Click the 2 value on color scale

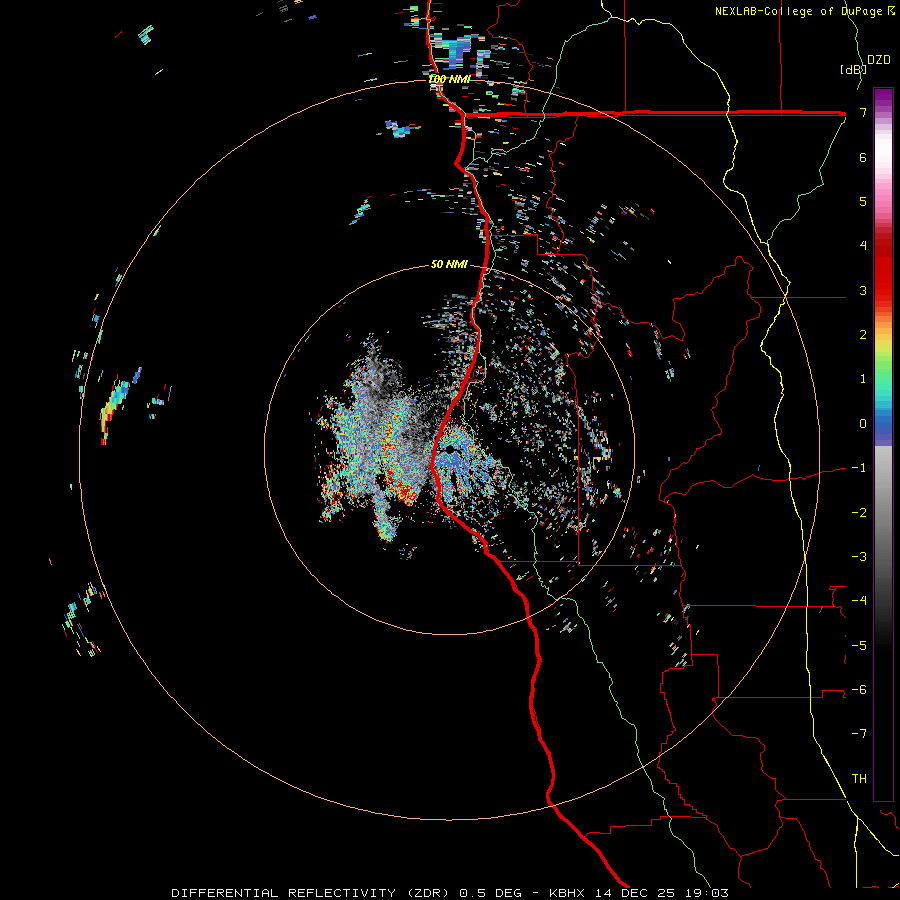click(x=863, y=335)
